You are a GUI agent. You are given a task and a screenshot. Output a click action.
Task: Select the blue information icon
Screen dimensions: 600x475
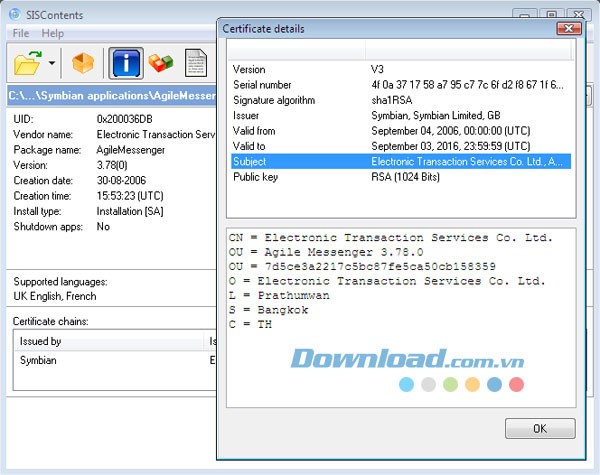click(126, 65)
